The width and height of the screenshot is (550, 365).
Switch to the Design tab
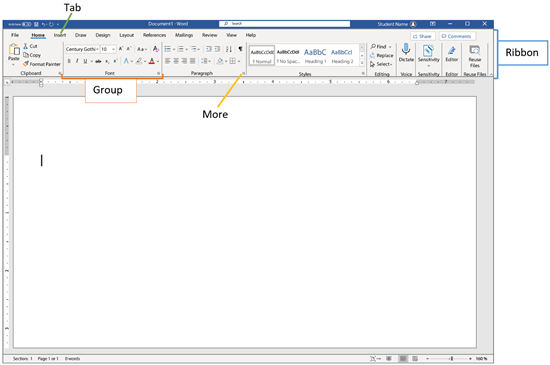pos(103,35)
